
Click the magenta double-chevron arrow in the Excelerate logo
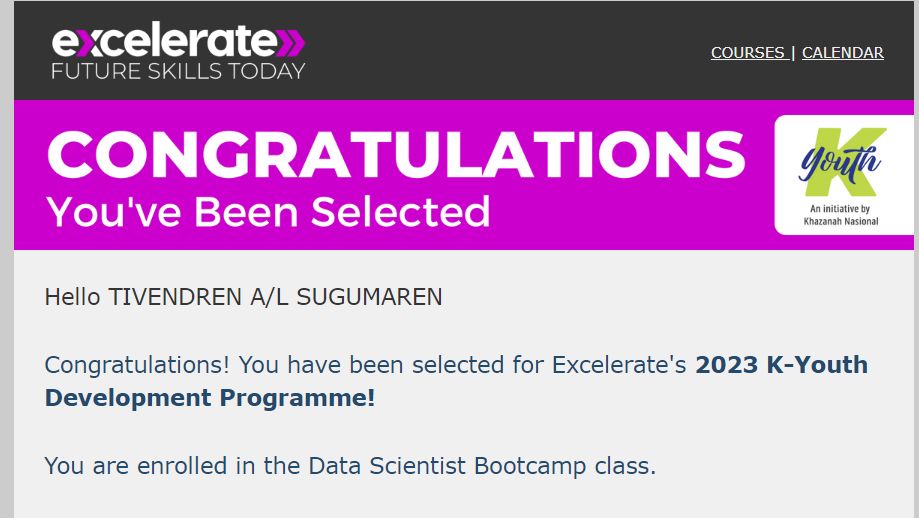click(x=291, y=43)
